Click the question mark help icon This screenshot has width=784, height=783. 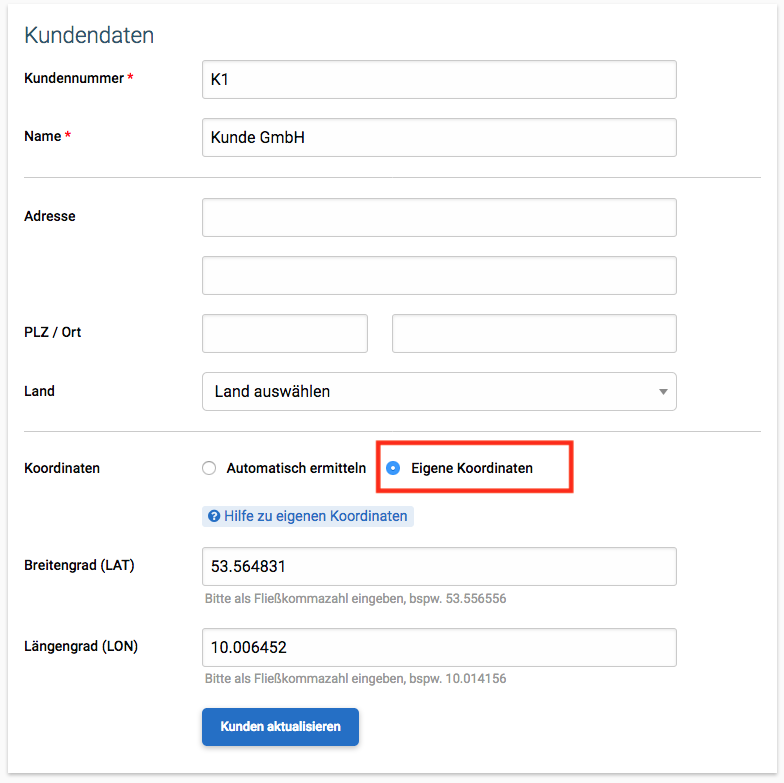click(x=214, y=516)
